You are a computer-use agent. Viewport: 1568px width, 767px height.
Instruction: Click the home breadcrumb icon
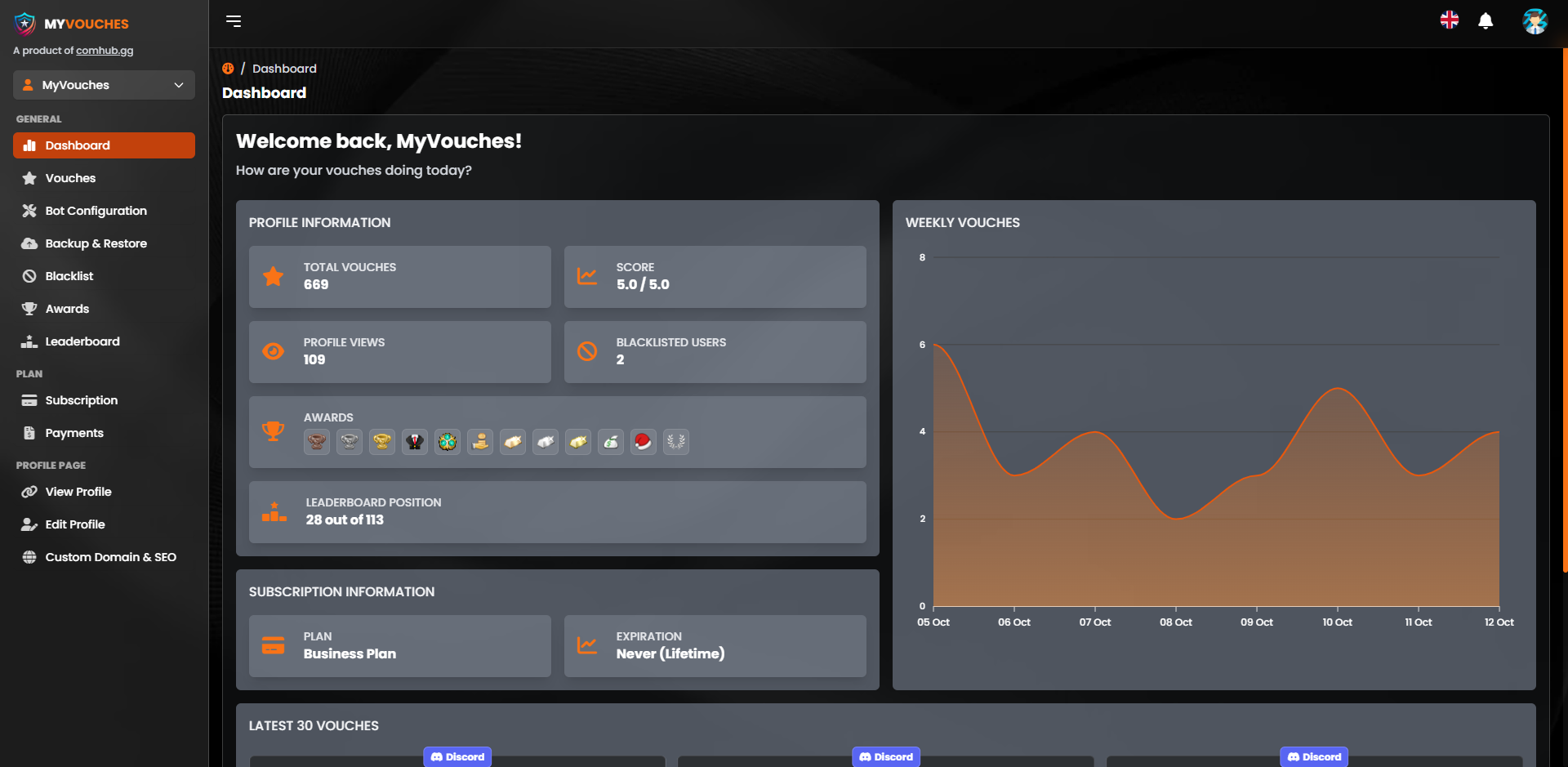pyautogui.click(x=228, y=69)
